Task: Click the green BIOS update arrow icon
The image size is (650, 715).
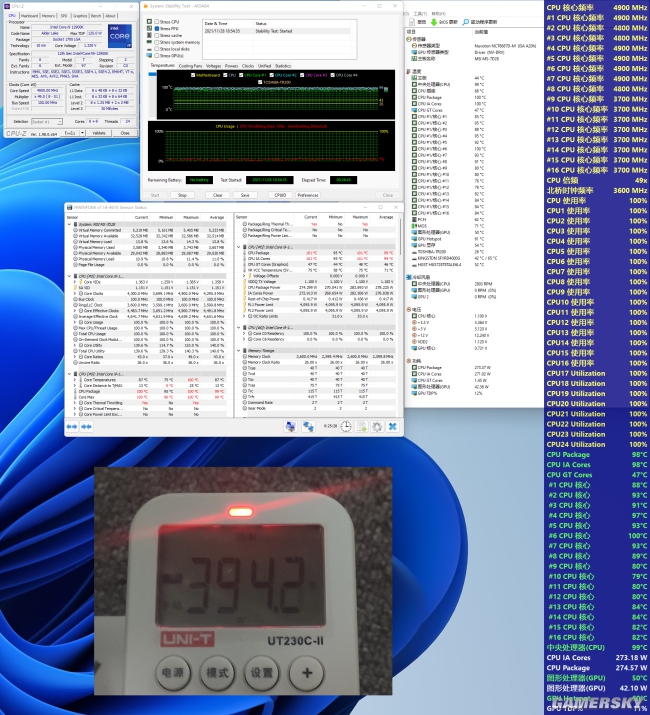Action: (x=434, y=22)
